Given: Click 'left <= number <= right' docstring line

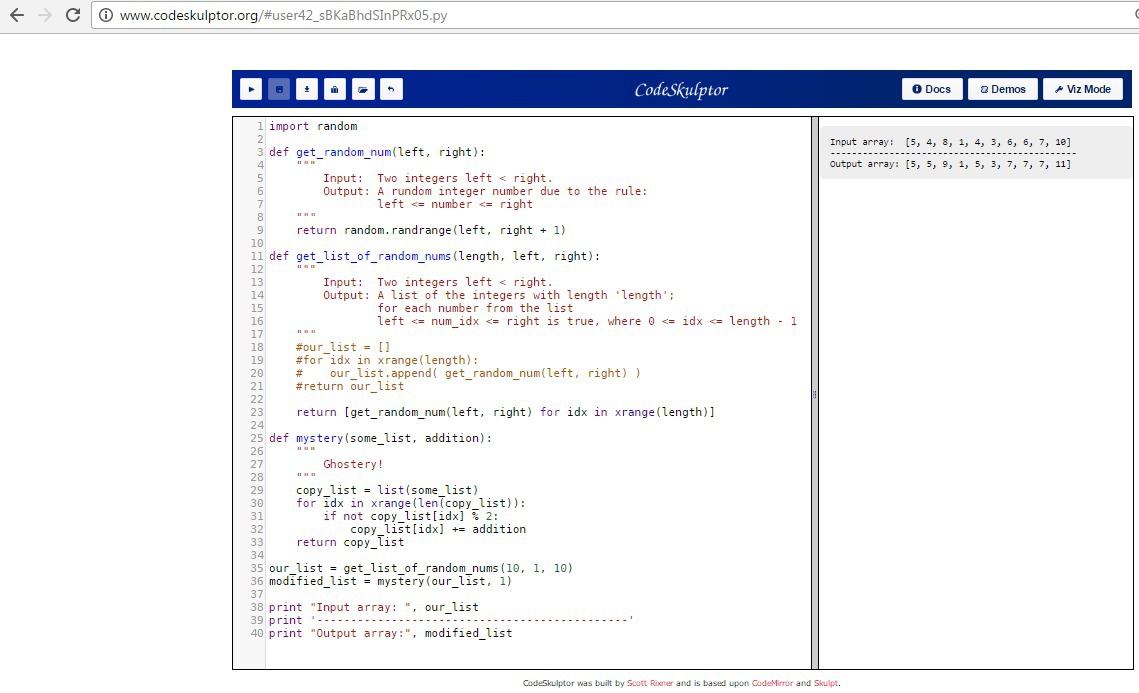Looking at the screenshot, I should point(455,204).
